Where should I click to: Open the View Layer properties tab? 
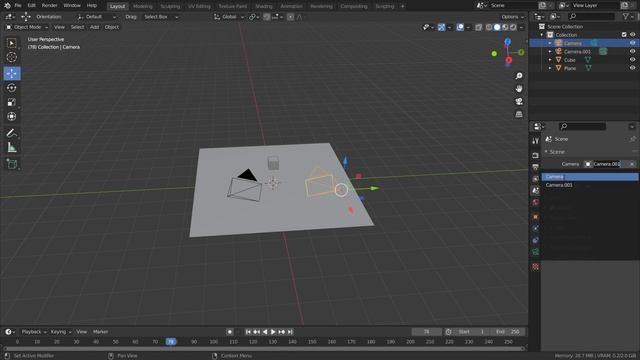(536, 179)
